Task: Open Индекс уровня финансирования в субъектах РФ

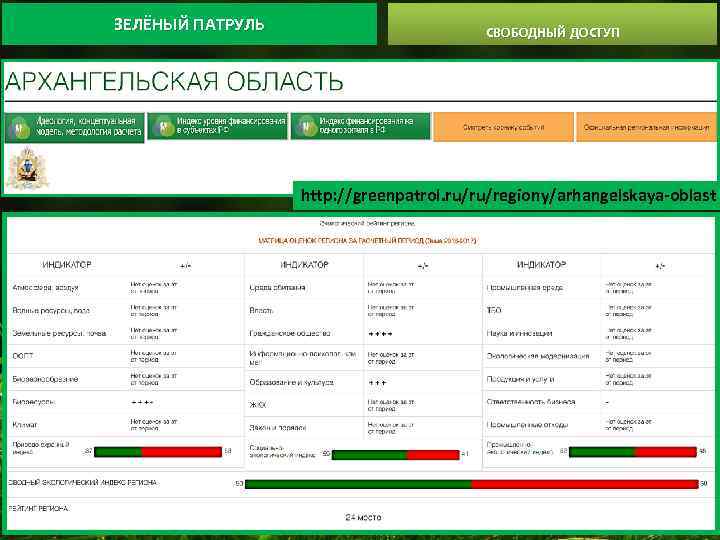Action: click(218, 126)
